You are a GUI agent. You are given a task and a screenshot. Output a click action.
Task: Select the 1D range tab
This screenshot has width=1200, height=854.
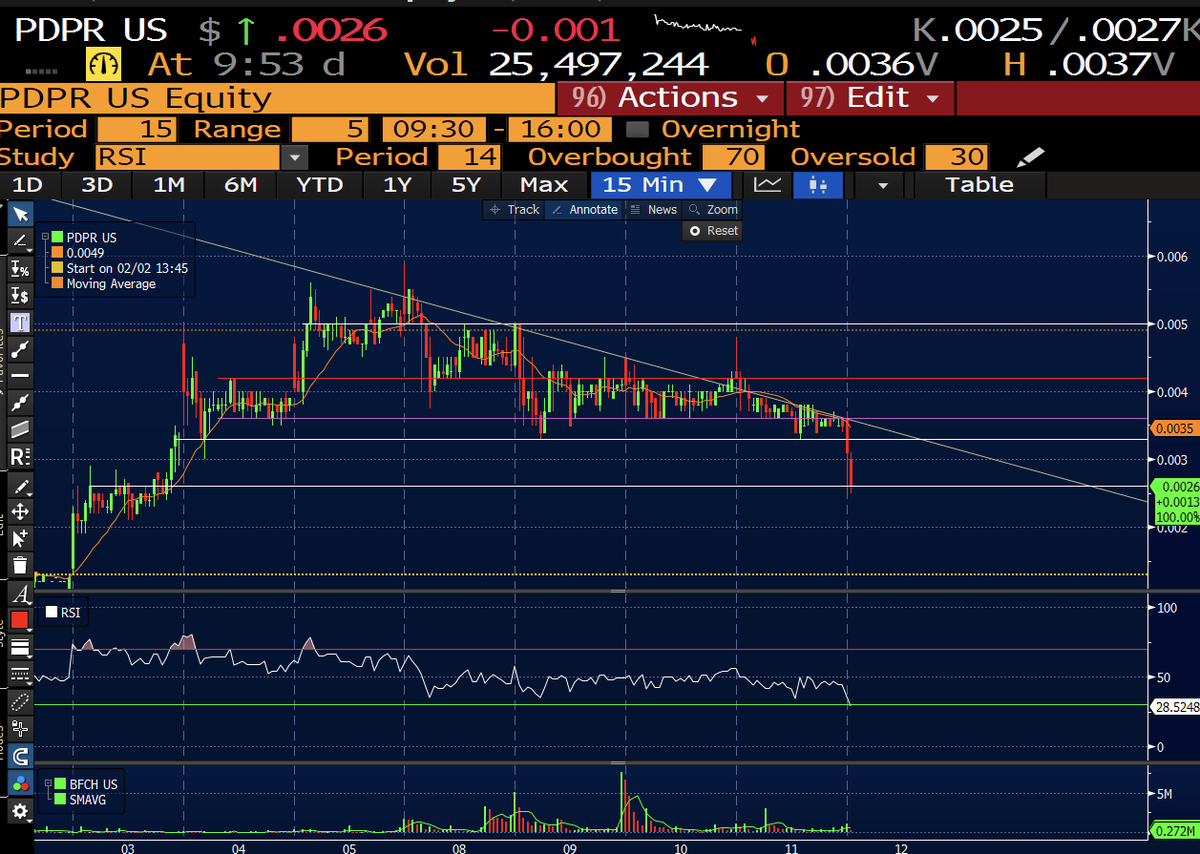click(27, 185)
